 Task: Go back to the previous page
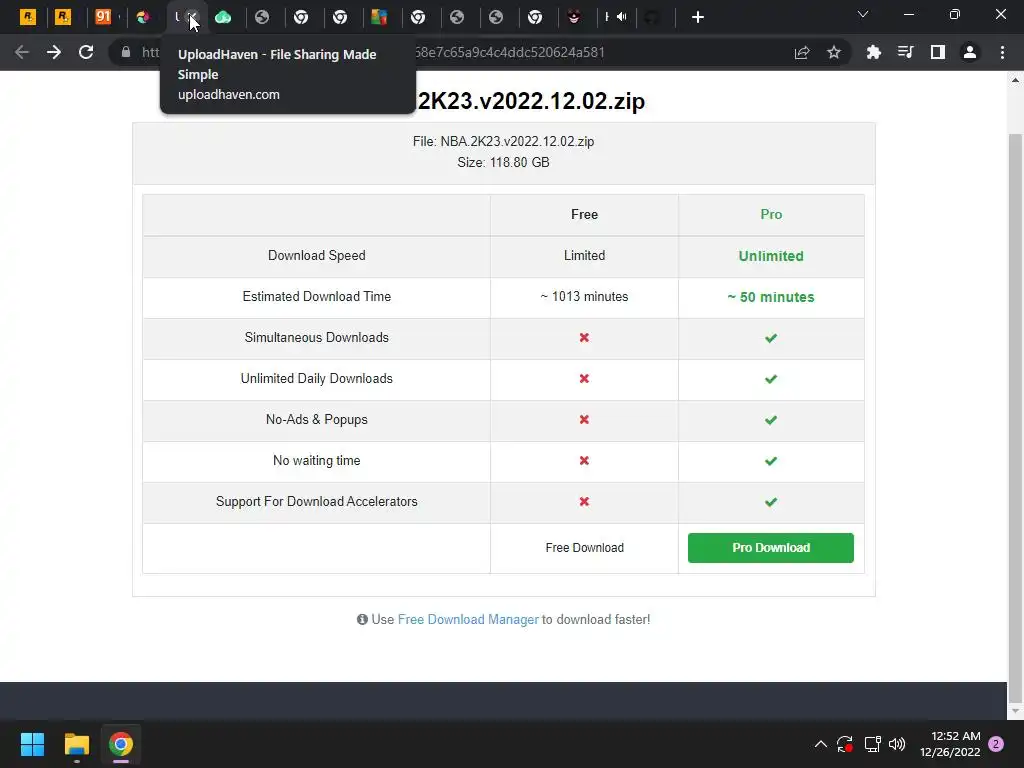pyautogui.click(x=22, y=52)
